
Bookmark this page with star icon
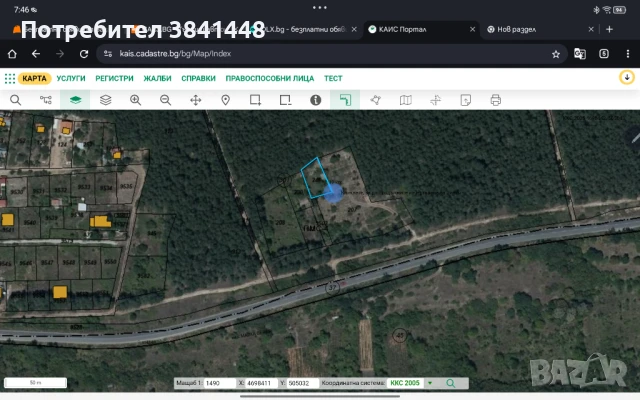click(x=556, y=54)
